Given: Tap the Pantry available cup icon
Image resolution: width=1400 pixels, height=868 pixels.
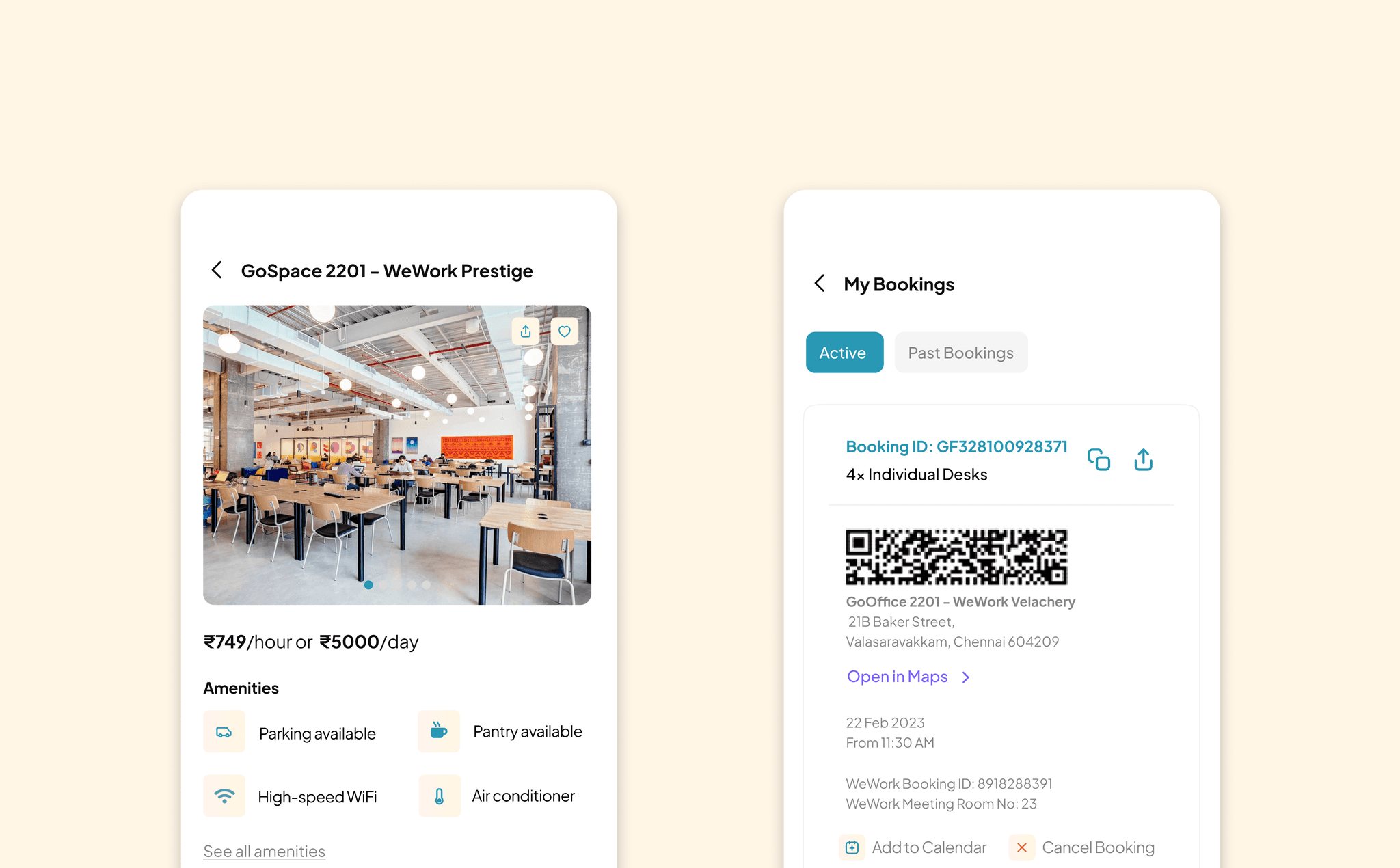Looking at the screenshot, I should [x=439, y=731].
